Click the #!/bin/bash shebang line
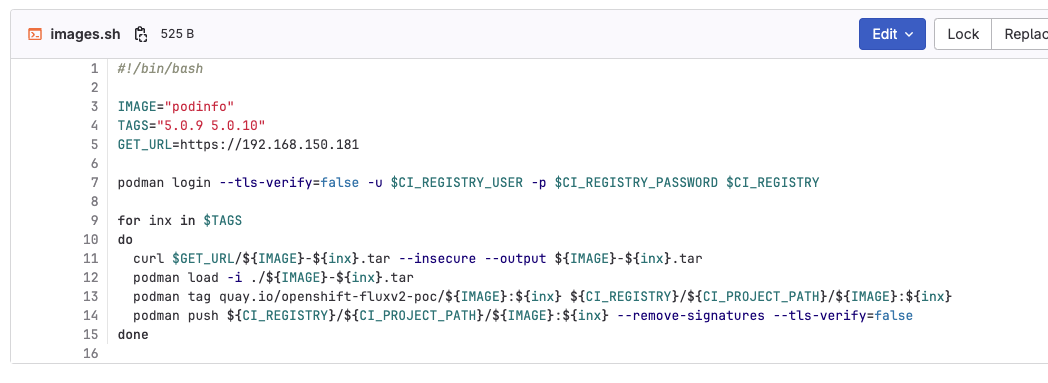Viewport: 1048px width, 383px height. tap(160, 68)
